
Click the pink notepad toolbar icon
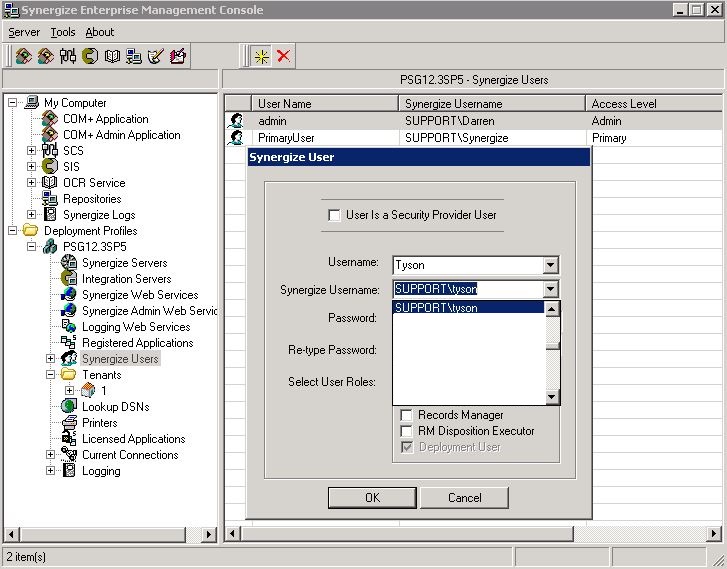(x=178, y=56)
